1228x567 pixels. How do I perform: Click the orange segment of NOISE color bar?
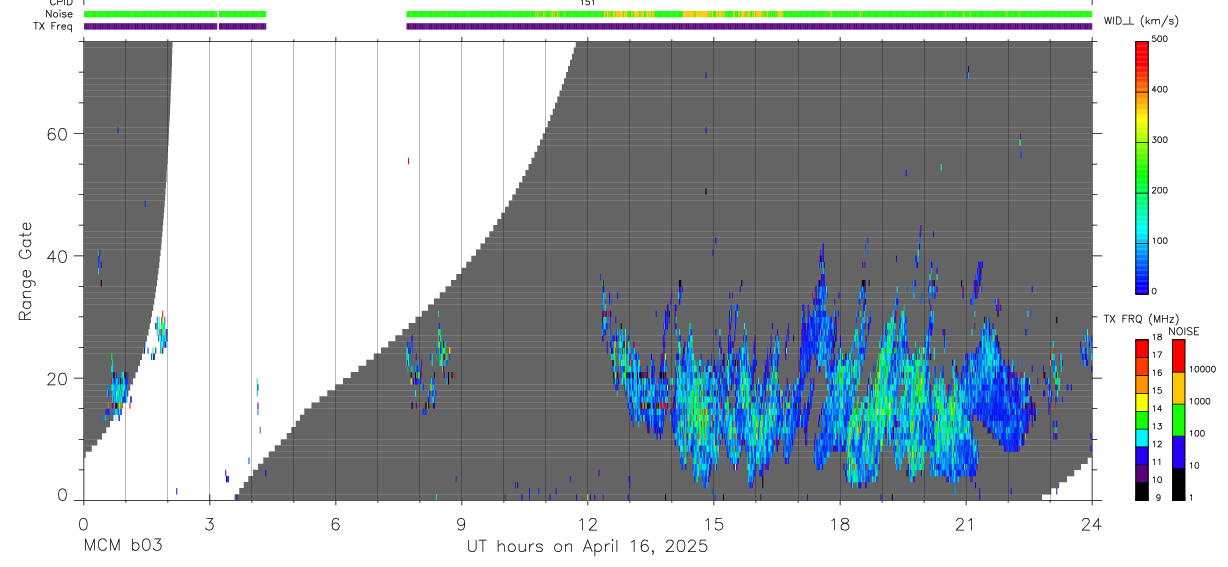[x=1178, y=387]
